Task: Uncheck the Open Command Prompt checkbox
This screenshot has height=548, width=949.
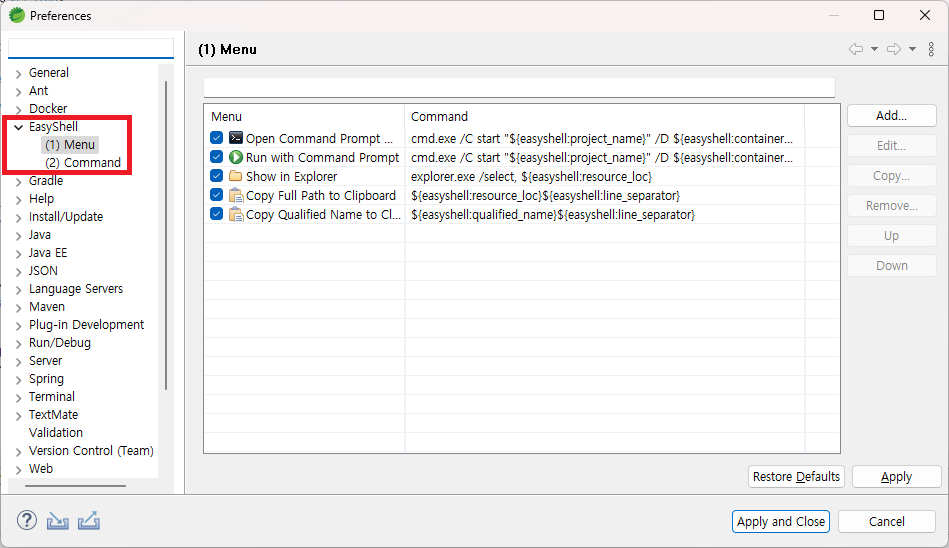Action: coord(217,138)
